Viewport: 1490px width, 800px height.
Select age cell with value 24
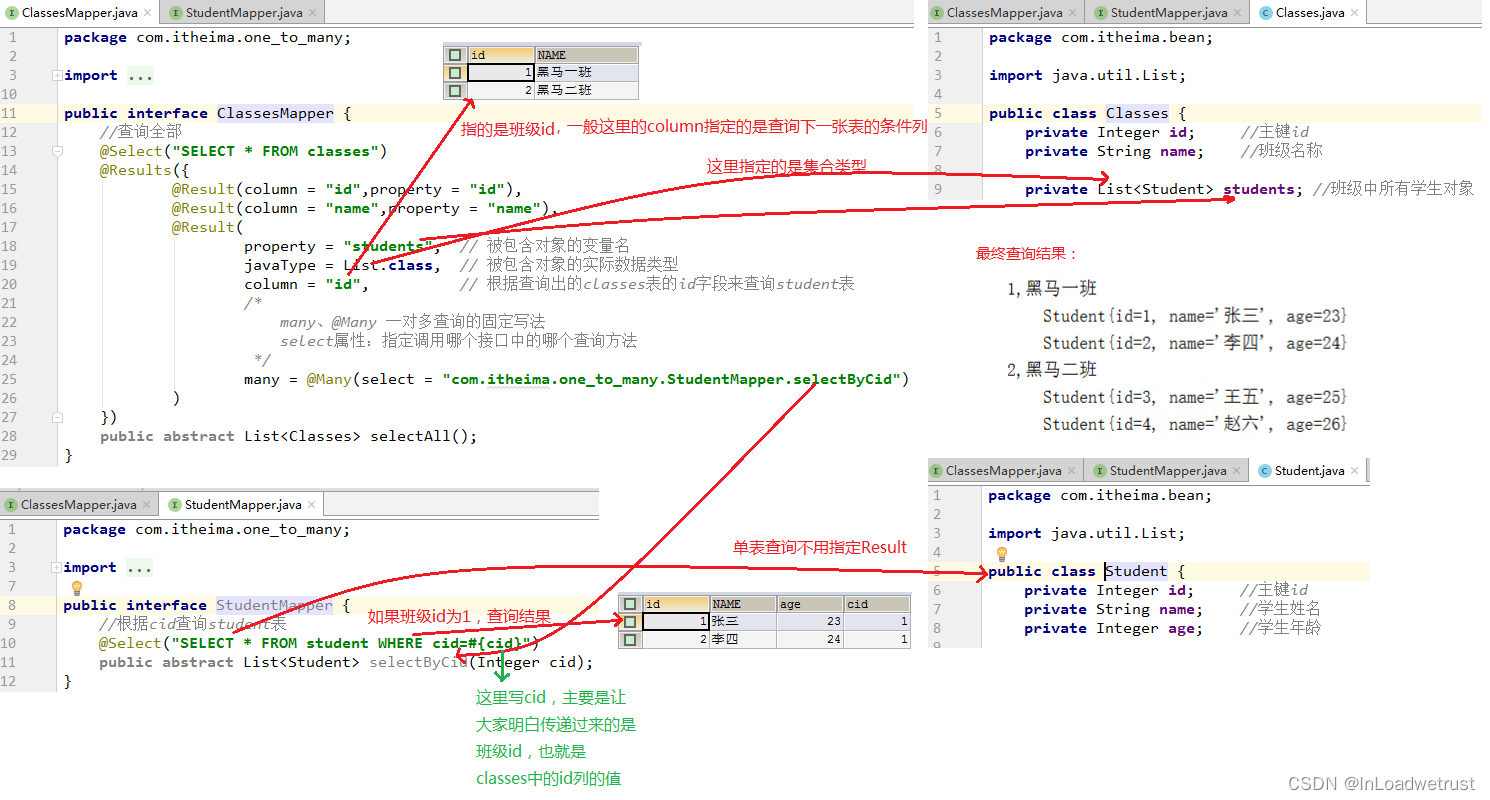click(x=810, y=639)
